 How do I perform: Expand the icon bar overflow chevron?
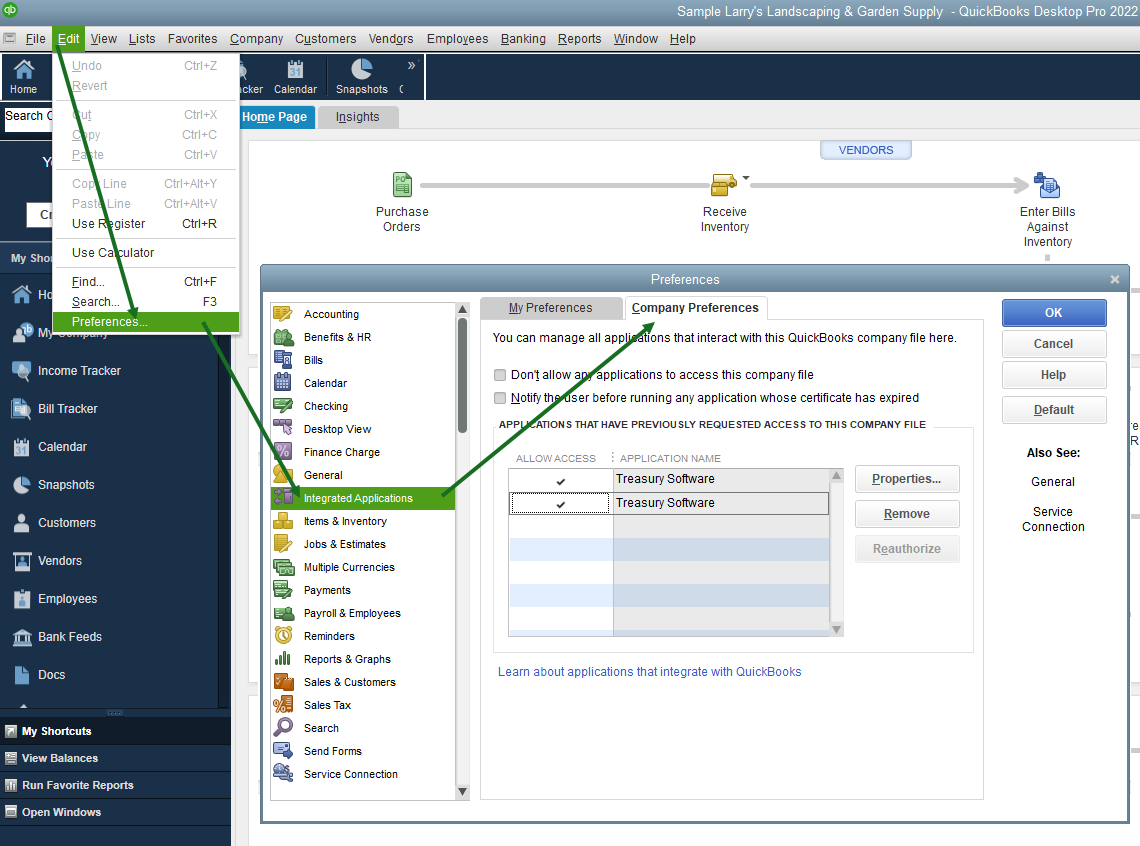tap(412, 65)
